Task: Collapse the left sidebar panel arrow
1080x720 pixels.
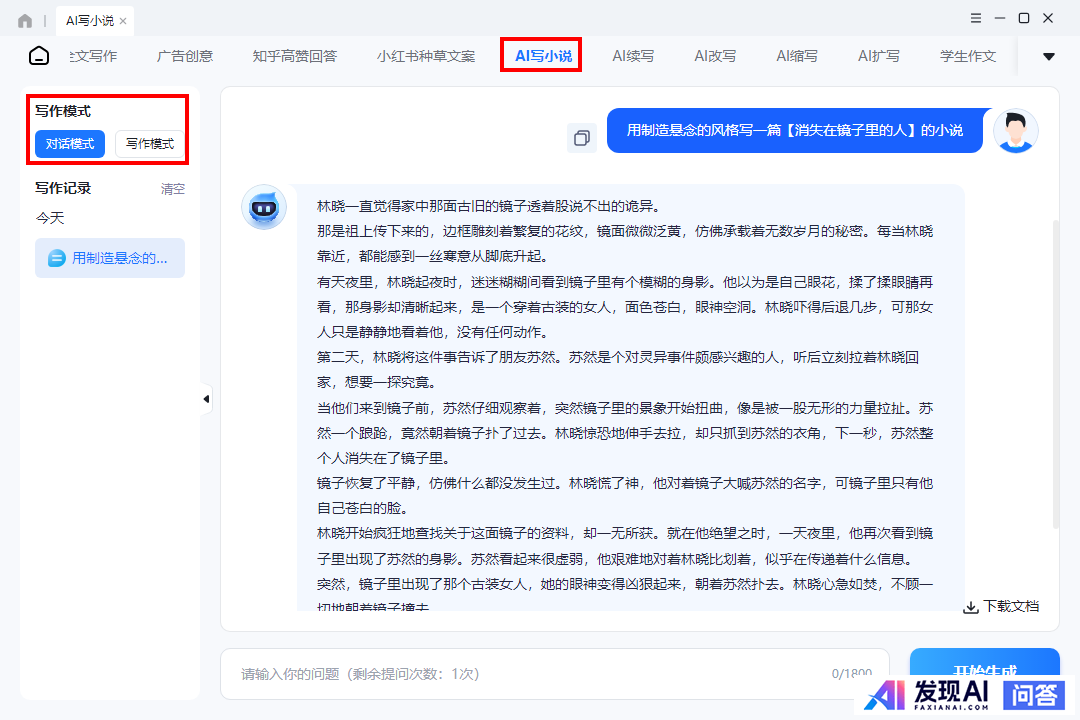Action: pyautogui.click(x=206, y=399)
